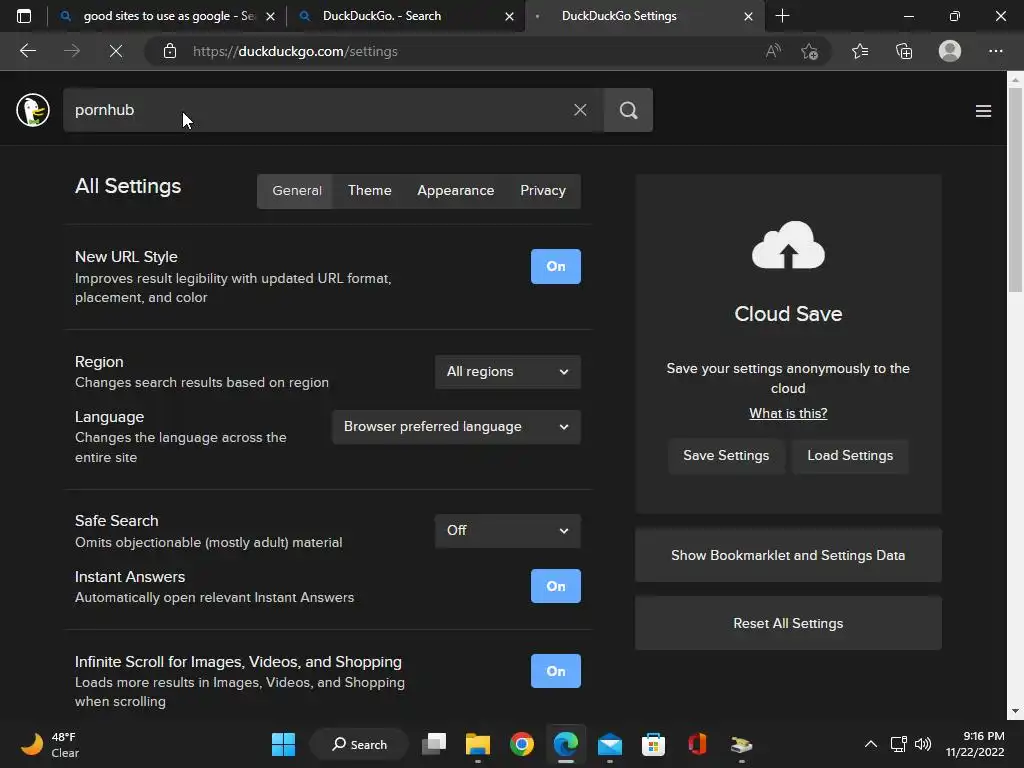Open the Favorites list
This screenshot has width=1024, height=768.
860,51
